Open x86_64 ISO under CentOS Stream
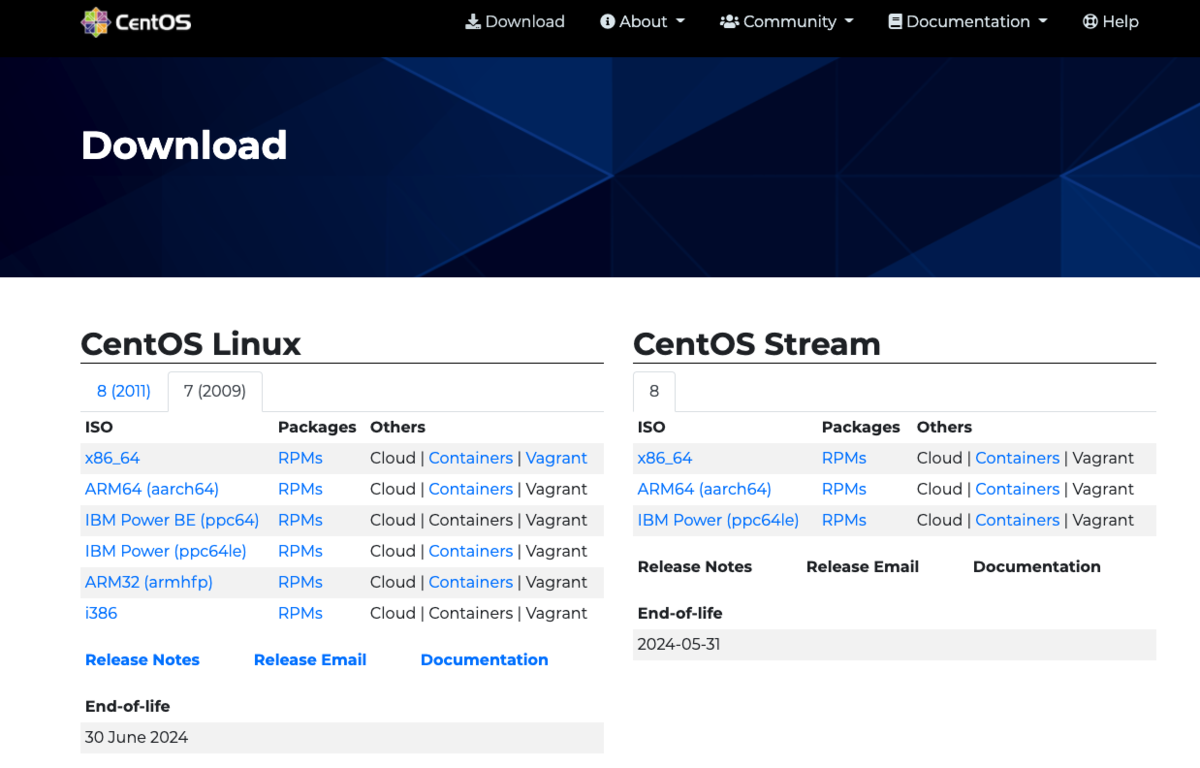The height and width of the screenshot is (768, 1200). pyautogui.click(x=665, y=458)
